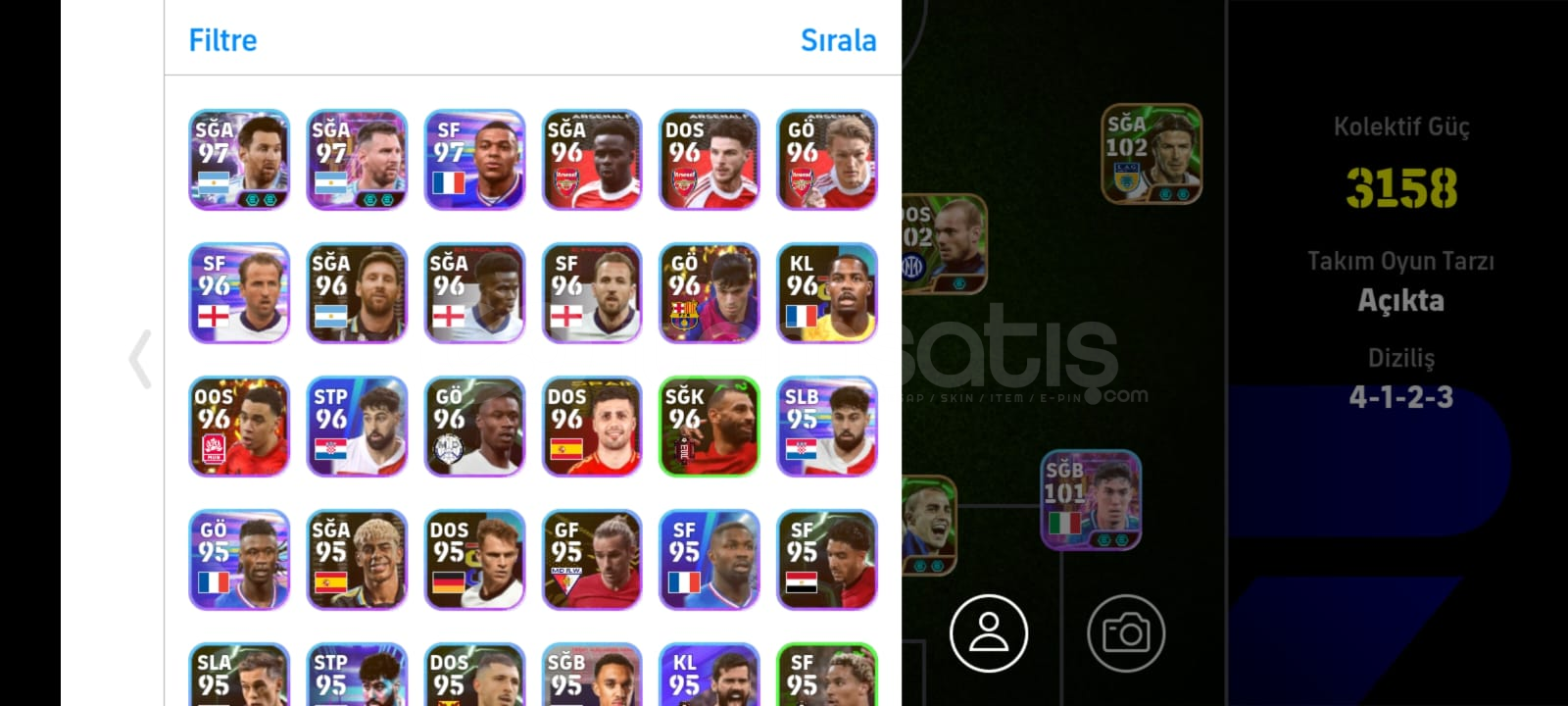Viewport: 1568px width, 706px height.
Task: Open the Sırala sort options
Action: [838, 40]
